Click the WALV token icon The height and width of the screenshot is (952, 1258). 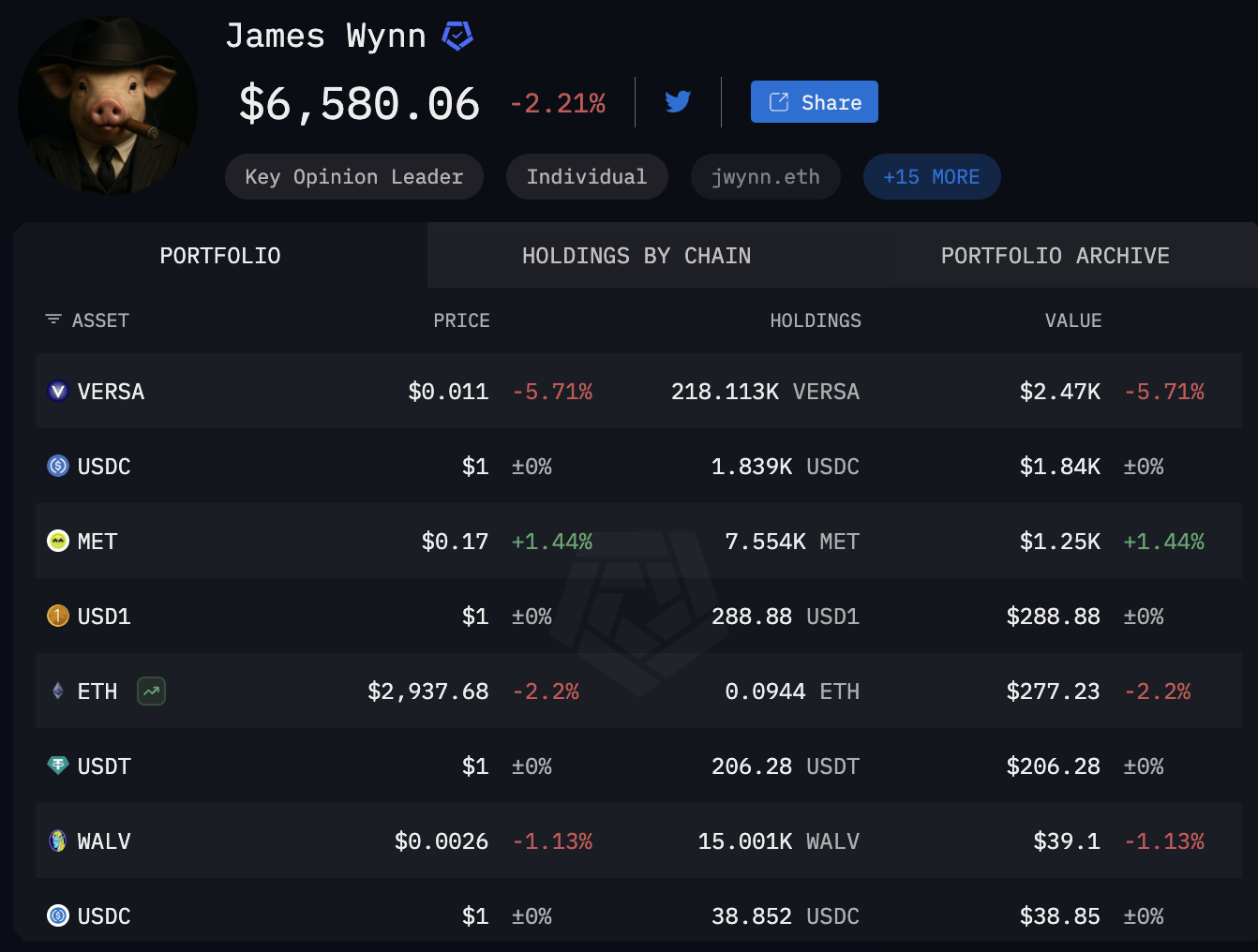click(x=57, y=840)
